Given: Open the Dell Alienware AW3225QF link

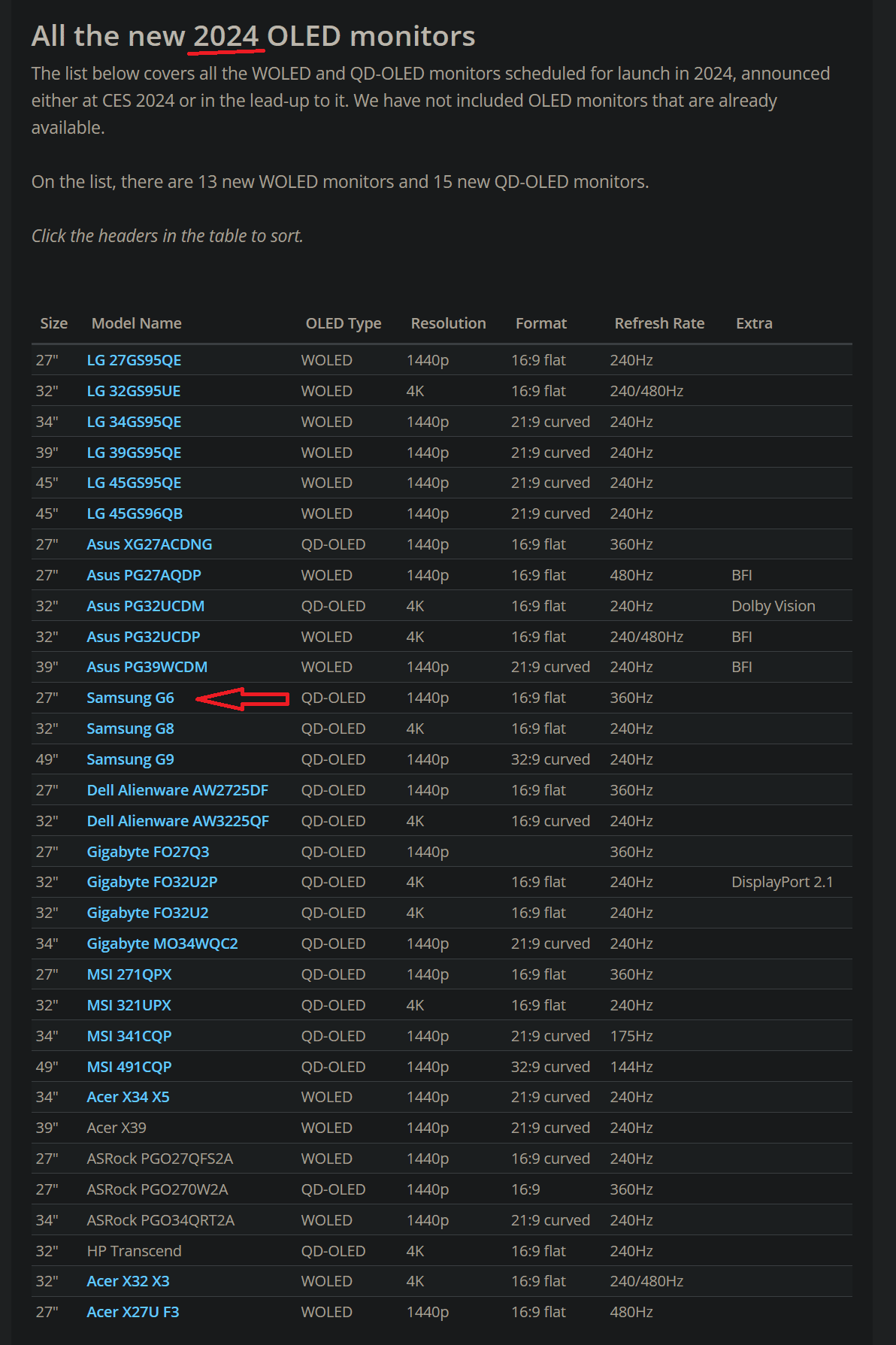Looking at the screenshot, I should pos(177,821).
